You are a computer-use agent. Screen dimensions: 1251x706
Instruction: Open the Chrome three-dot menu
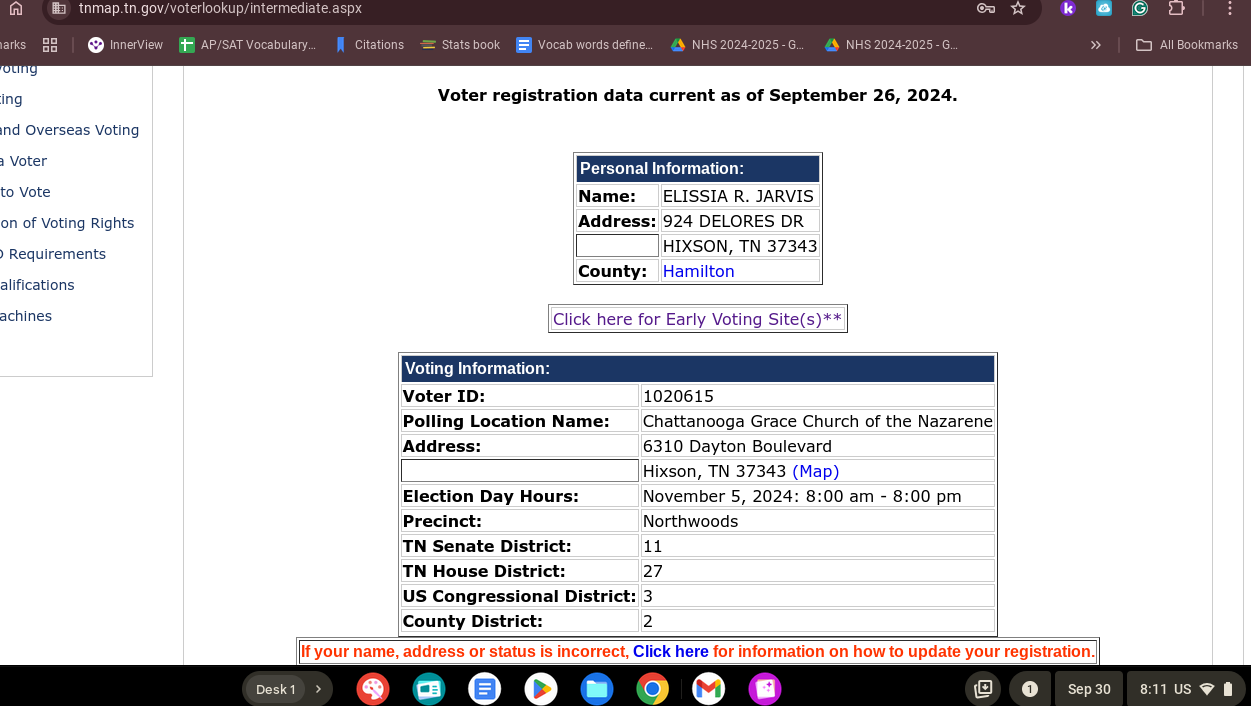tap(1230, 8)
